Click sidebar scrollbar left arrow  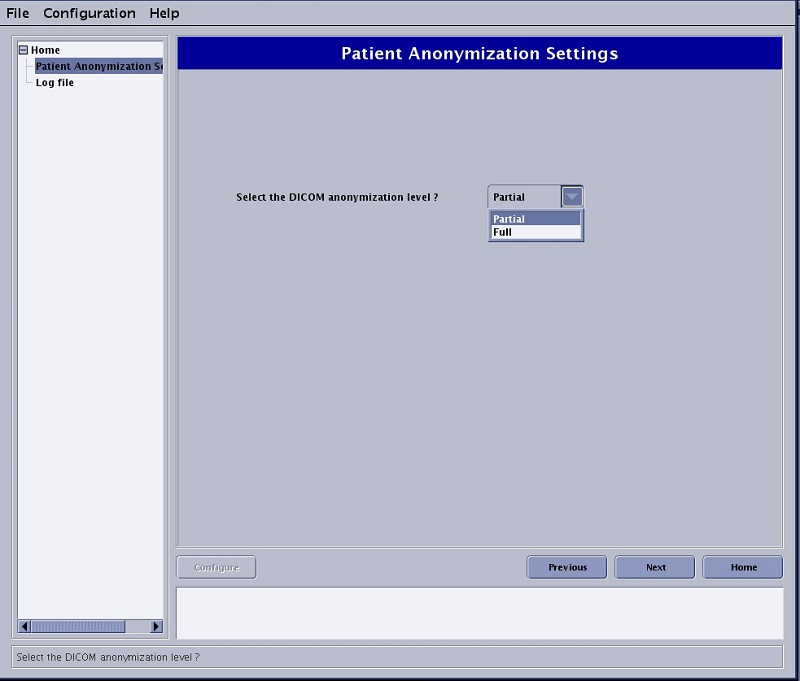[x=25, y=626]
